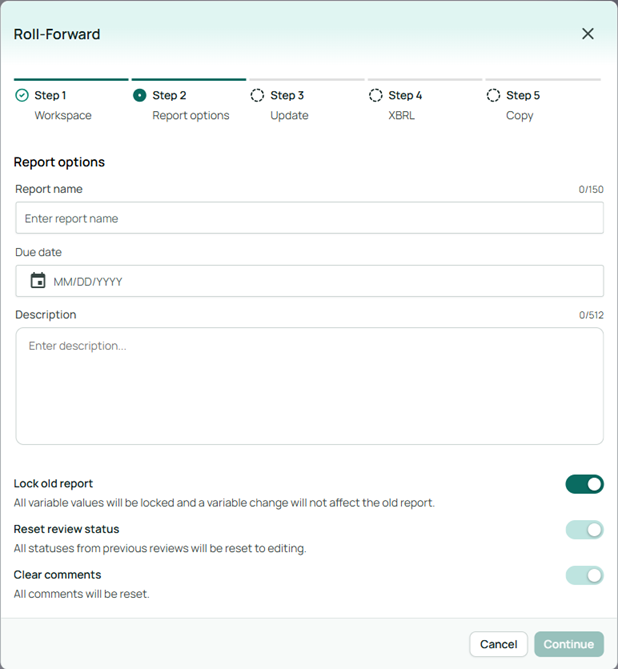Click the Step 5 dashed circle icon
The width and height of the screenshot is (618, 669).
[x=493, y=95]
